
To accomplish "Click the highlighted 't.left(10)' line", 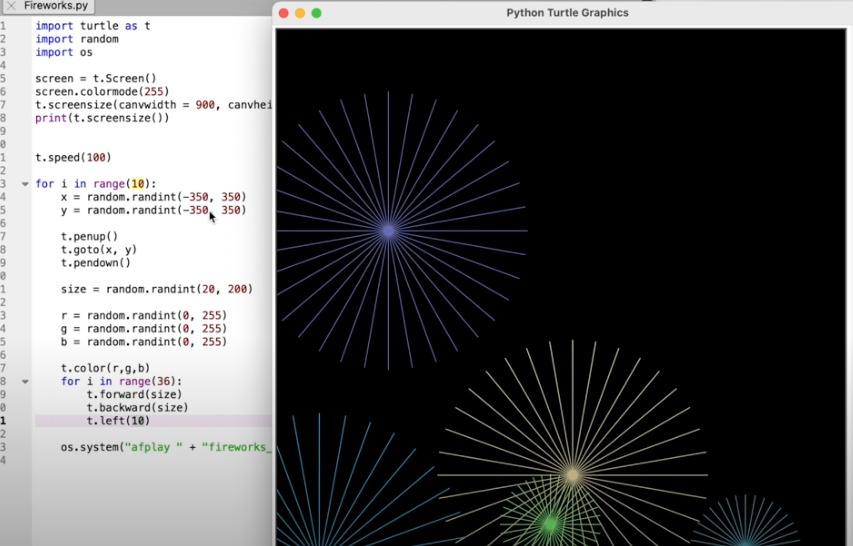I will [118, 421].
